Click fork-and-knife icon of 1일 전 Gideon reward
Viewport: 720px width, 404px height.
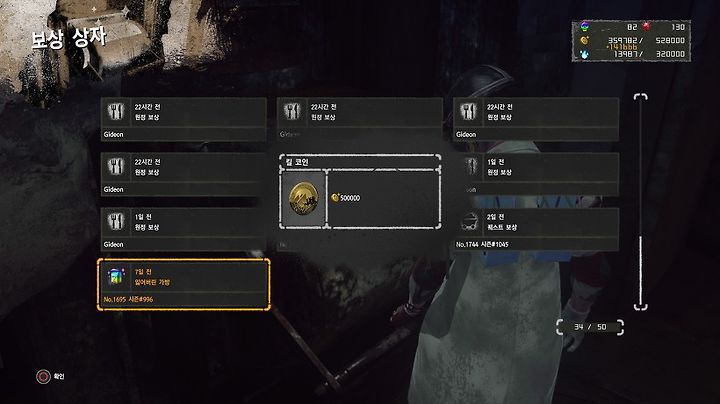pyautogui.click(x=116, y=221)
